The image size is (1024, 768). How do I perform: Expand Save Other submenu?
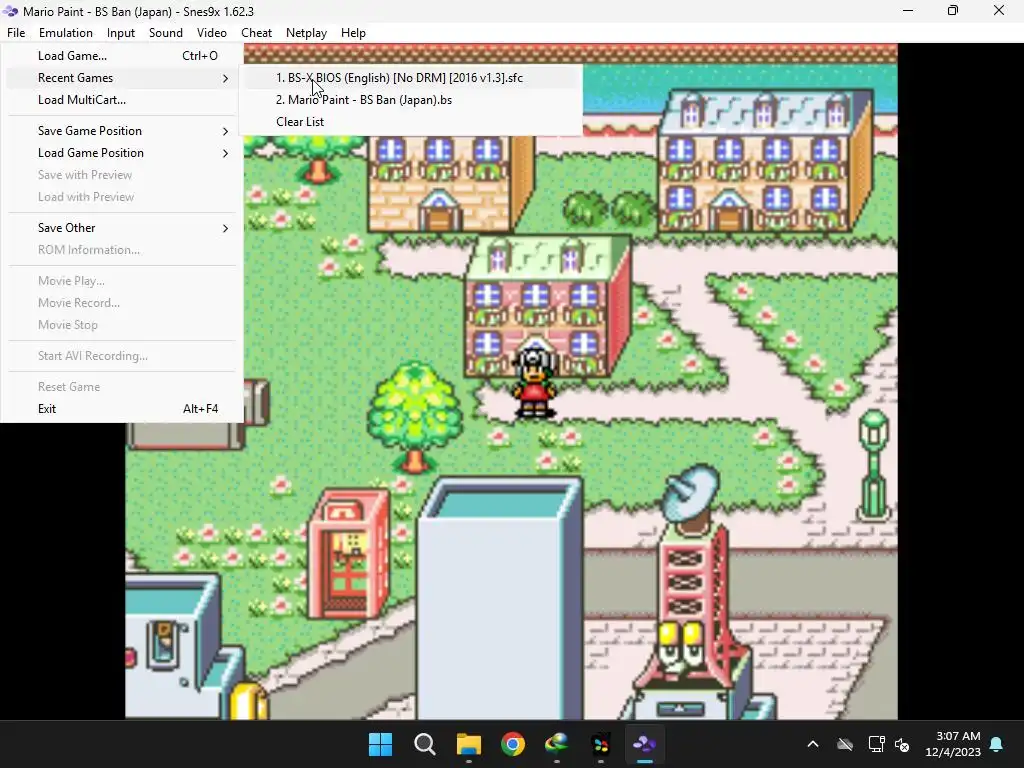coord(122,228)
